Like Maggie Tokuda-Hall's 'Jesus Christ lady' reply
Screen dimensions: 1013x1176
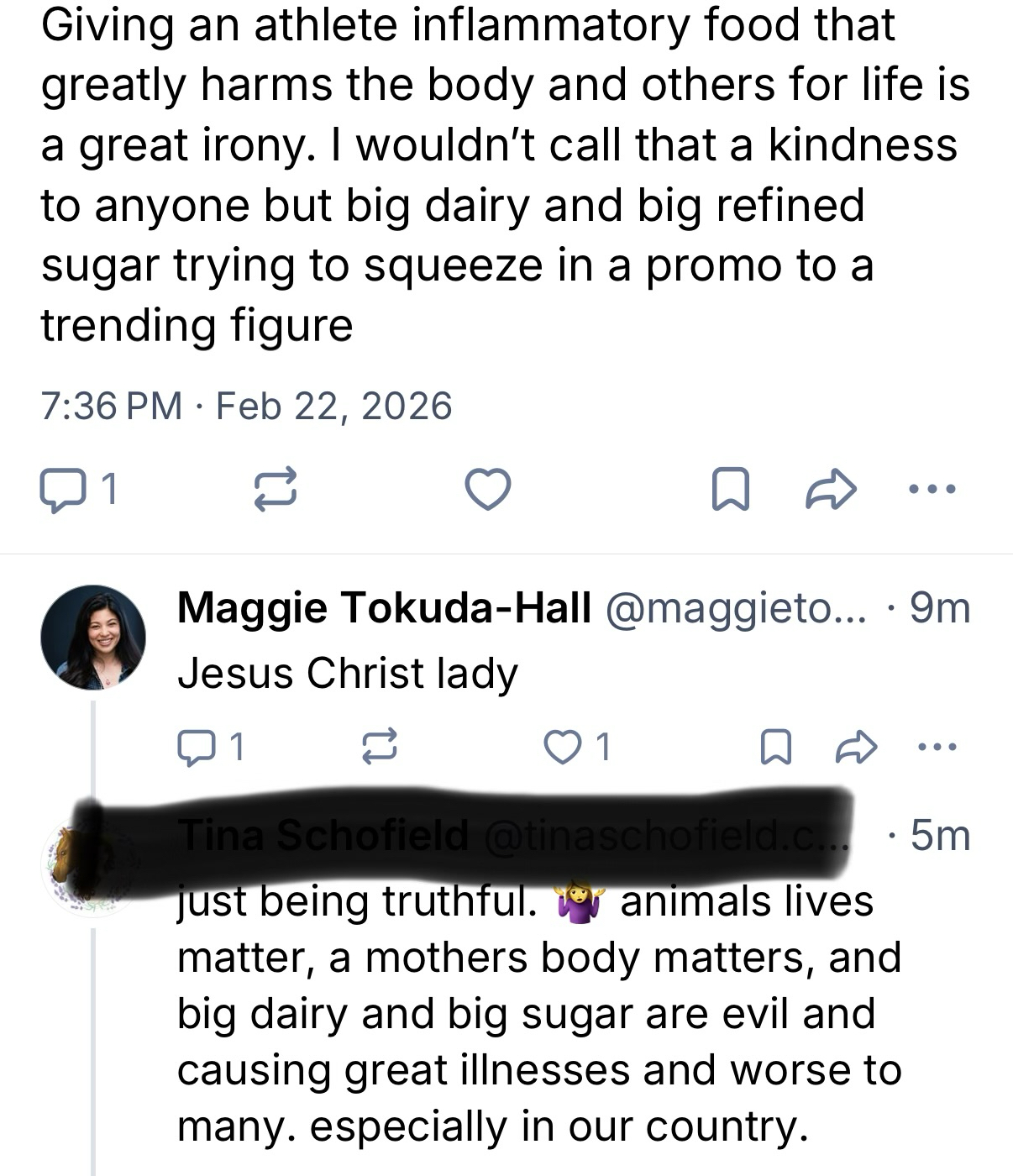(x=562, y=747)
